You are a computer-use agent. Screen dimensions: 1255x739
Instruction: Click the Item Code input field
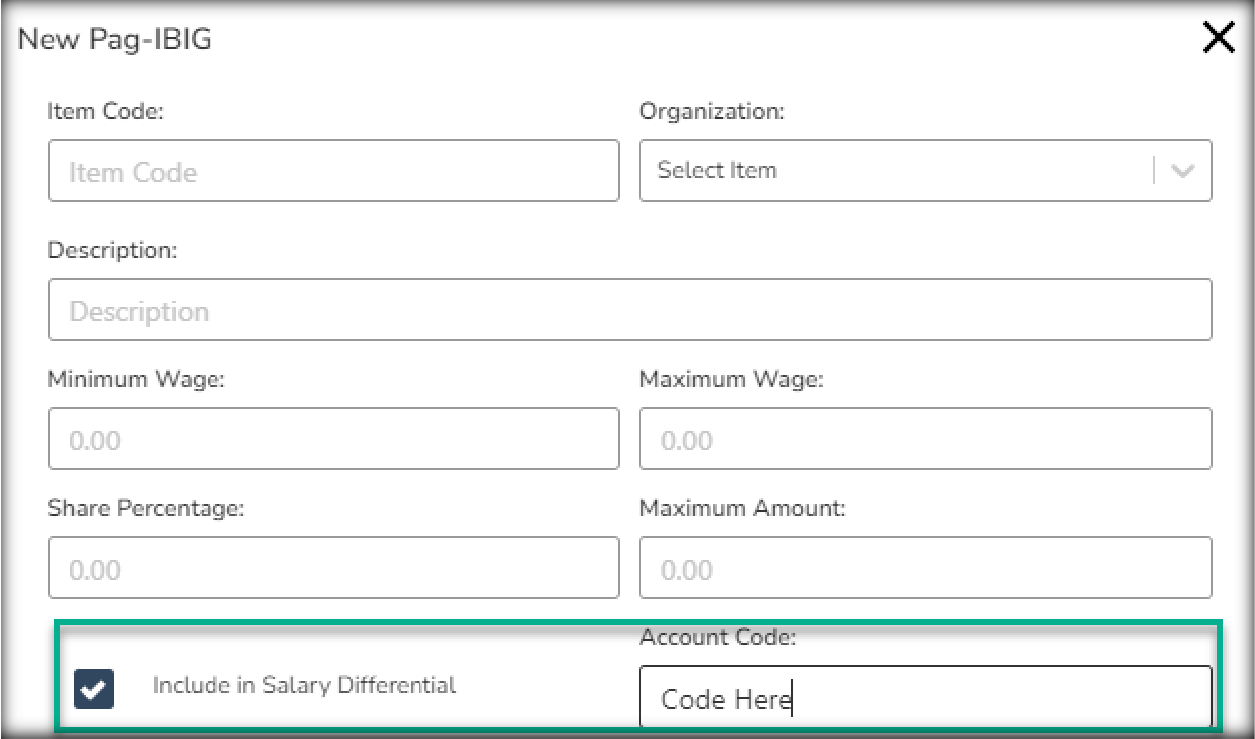(333, 171)
